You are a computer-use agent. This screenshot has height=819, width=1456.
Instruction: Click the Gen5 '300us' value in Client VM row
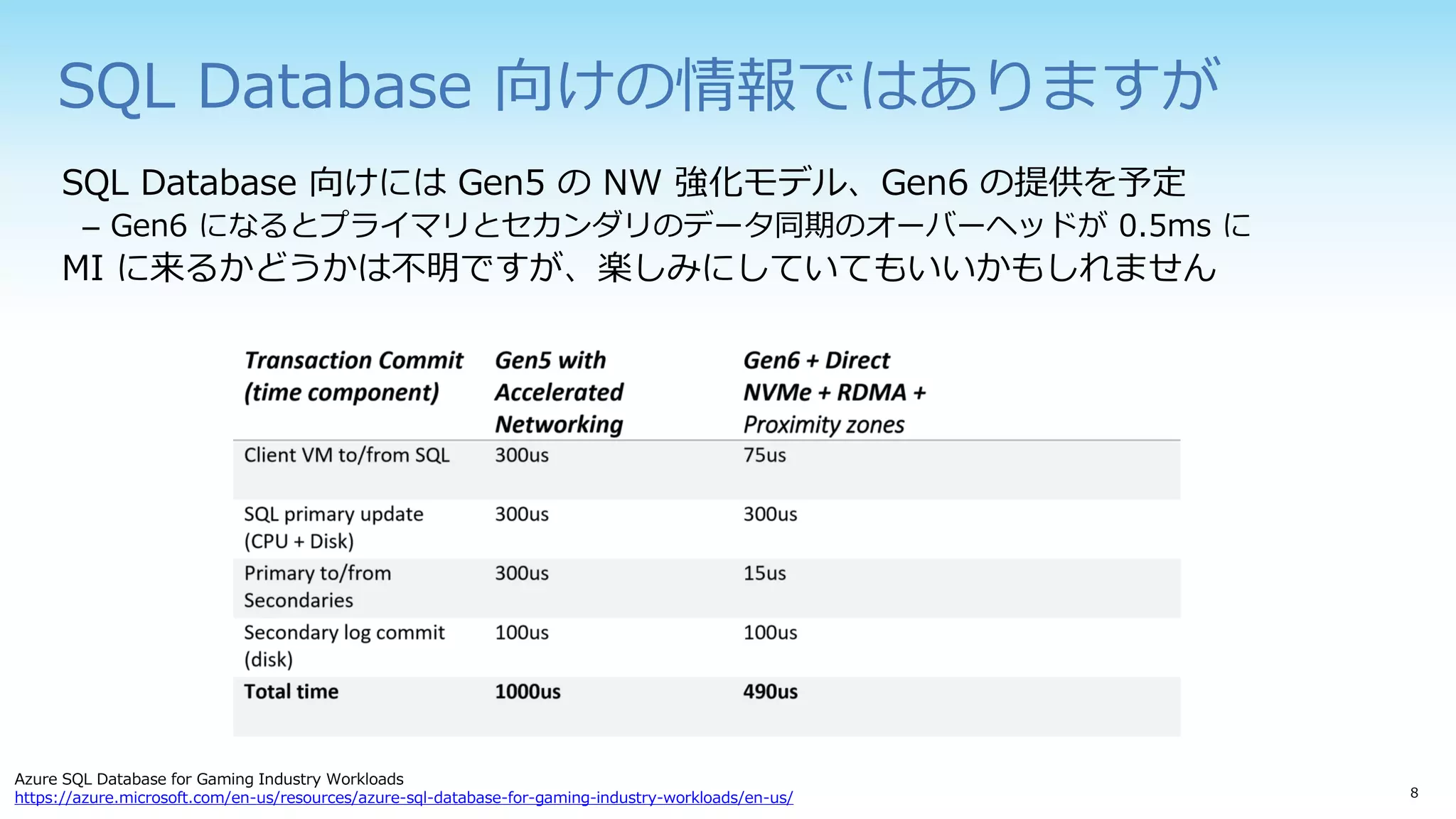522,455
